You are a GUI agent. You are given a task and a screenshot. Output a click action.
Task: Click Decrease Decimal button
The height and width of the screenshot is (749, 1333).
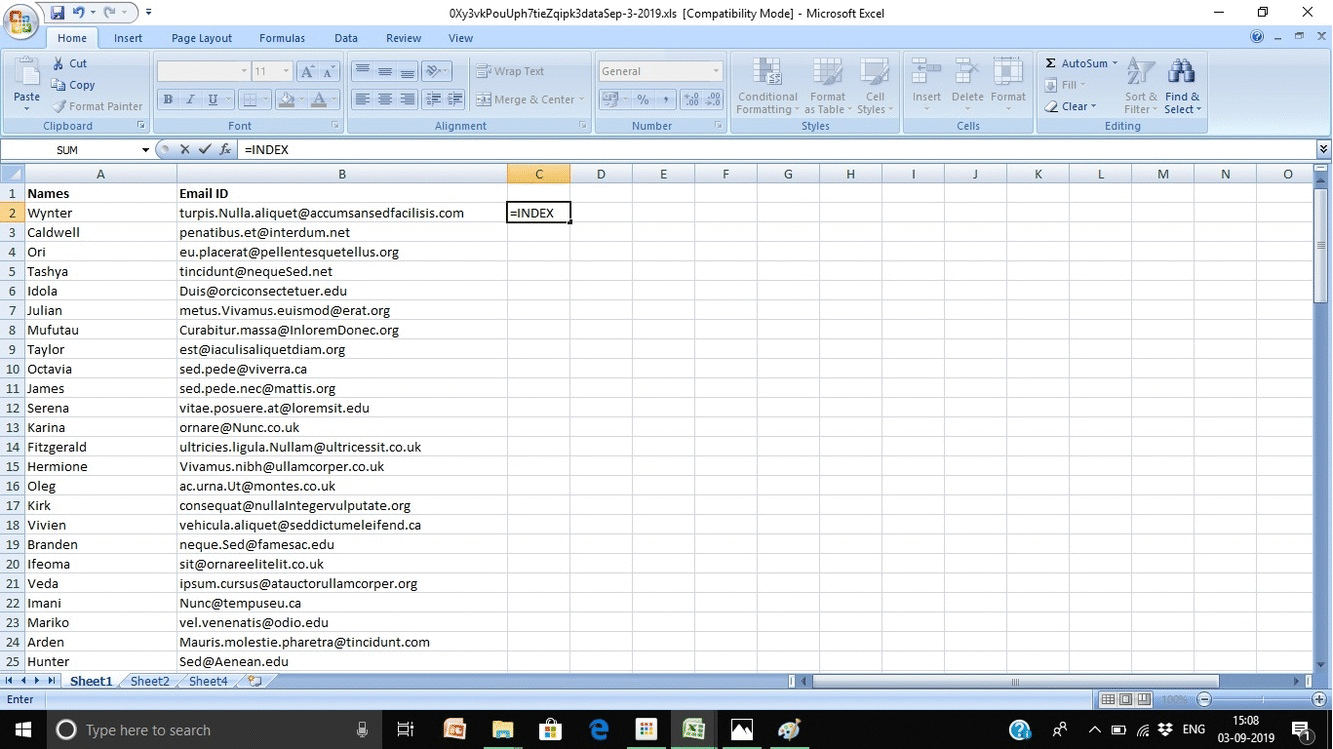[713, 99]
